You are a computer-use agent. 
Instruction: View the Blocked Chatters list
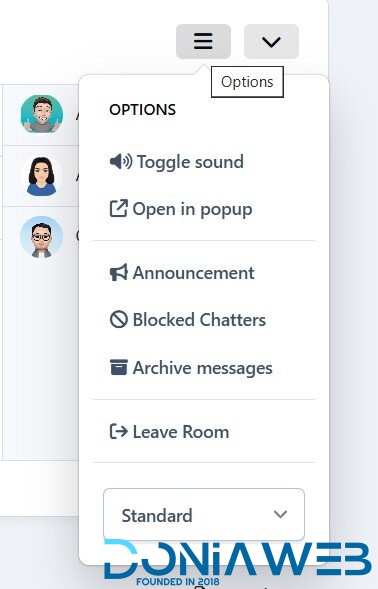click(200, 320)
